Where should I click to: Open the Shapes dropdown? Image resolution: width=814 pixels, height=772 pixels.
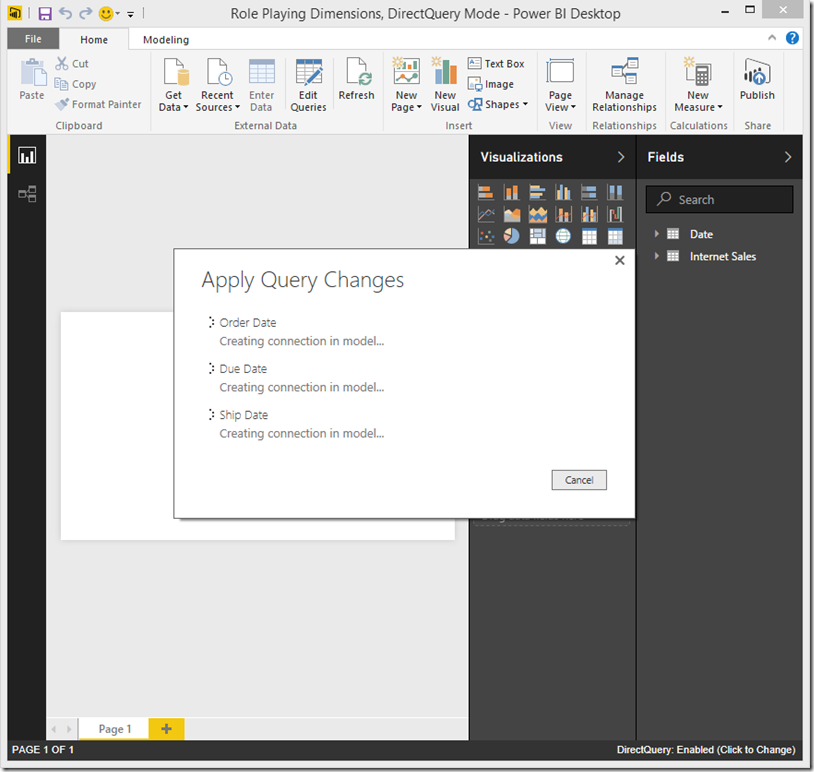pyautogui.click(x=498, y=104)
